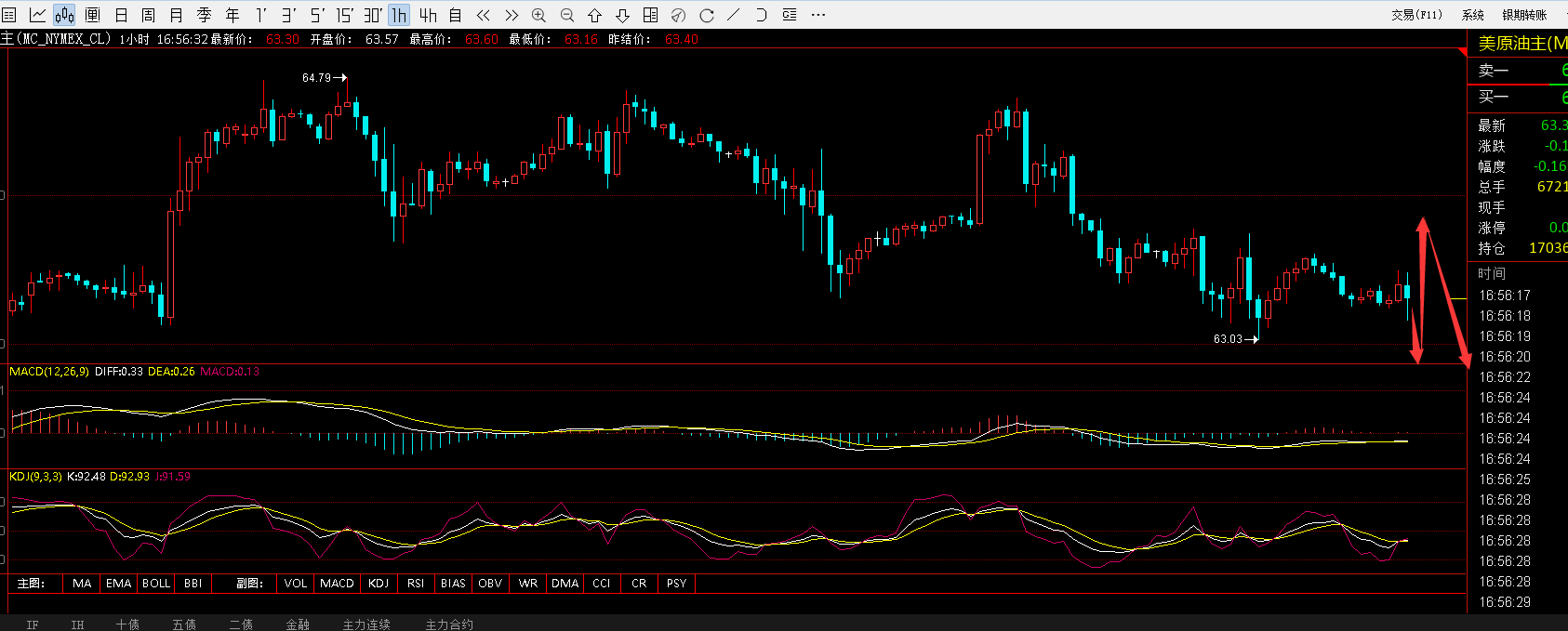
Task: Click the double left arrow icon
Action: 483,15
